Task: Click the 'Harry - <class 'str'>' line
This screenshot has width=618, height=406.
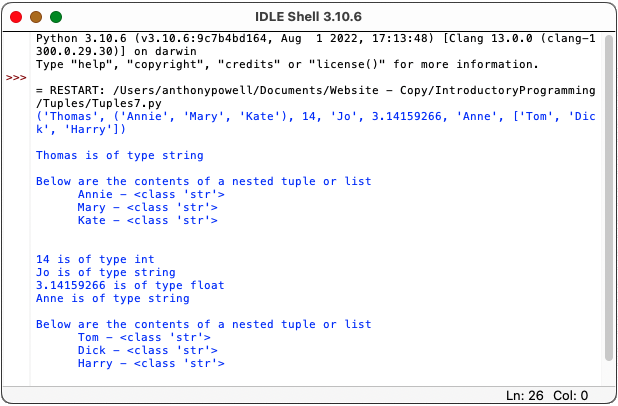Action: [x=151, y=363]
